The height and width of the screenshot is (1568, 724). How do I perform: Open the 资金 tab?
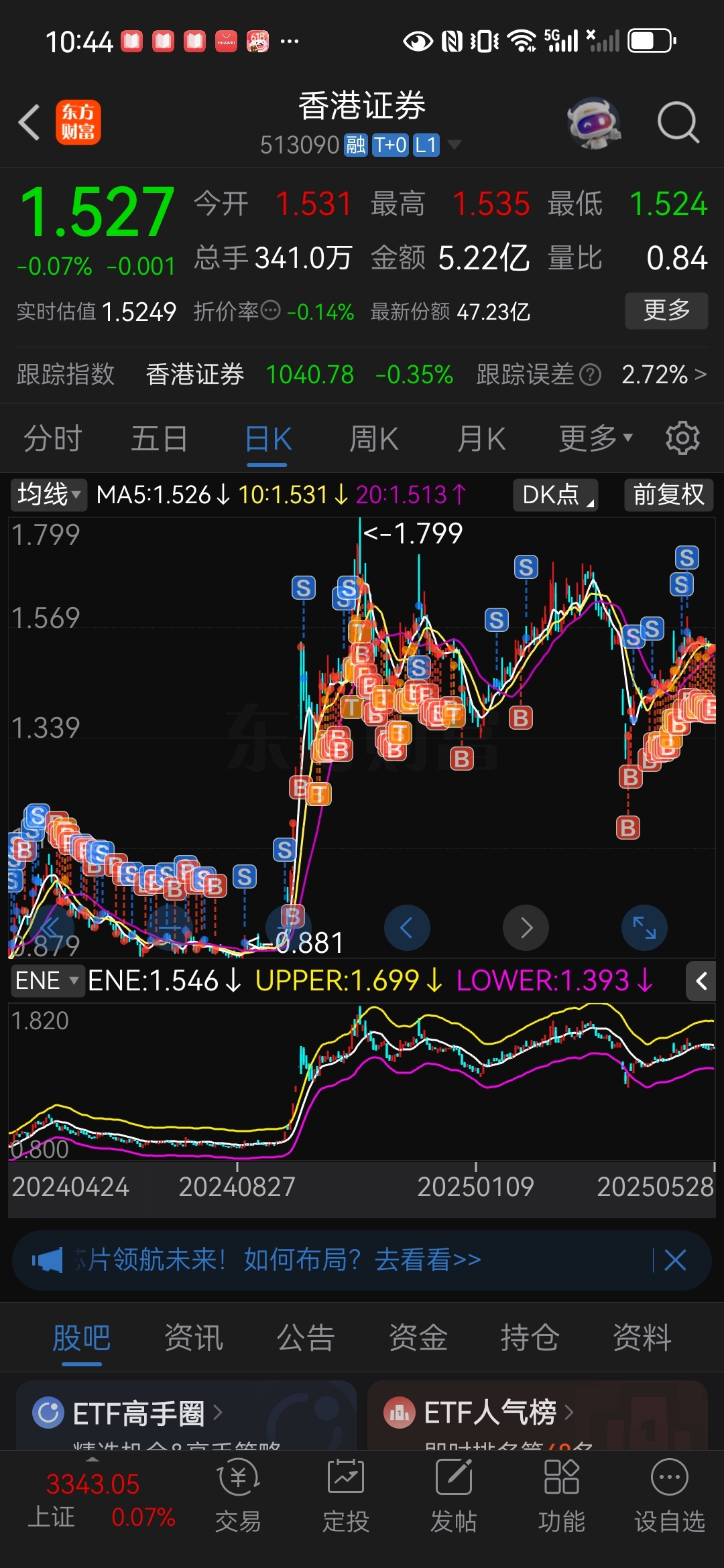(418, 1338)
